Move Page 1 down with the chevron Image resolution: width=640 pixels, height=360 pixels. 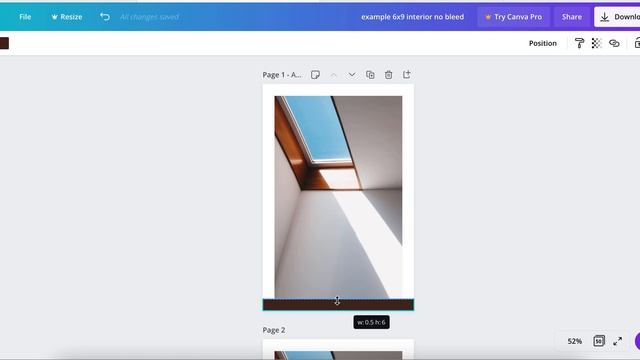tap(352, 75)
